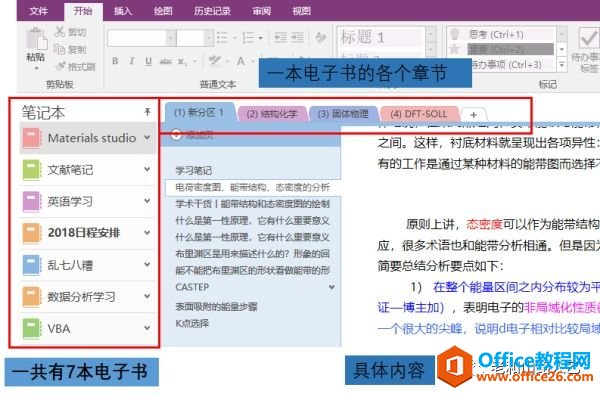Apply subscript x2 formatting
Screen dimensions: 600x394
pos(183,61)
